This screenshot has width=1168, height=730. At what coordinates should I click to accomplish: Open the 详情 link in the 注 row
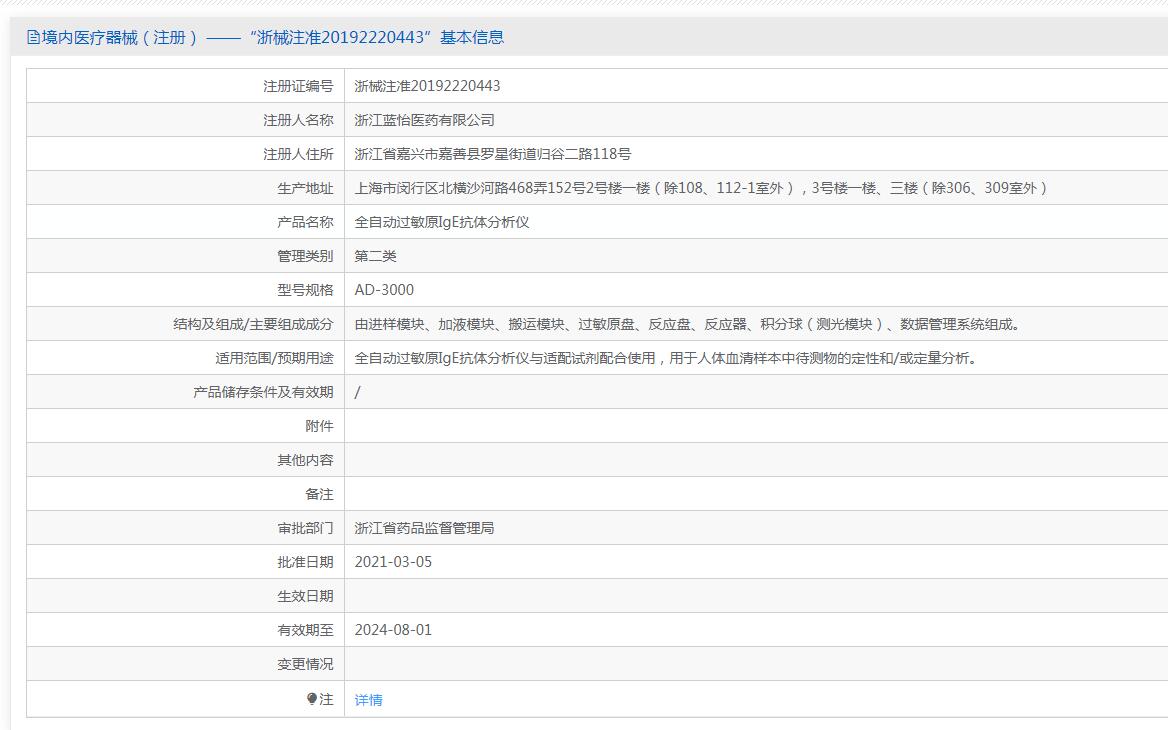pos(368,700)
